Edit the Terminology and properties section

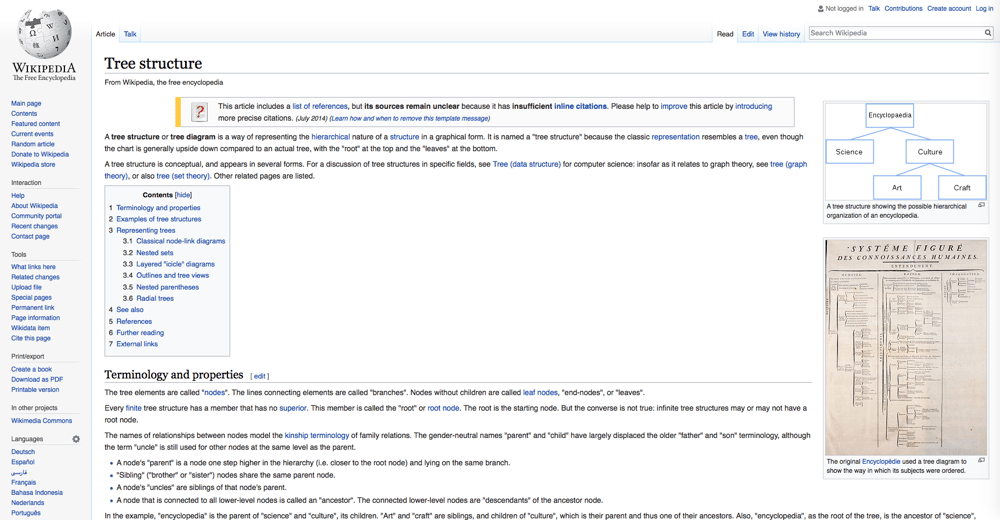point(260,376)
